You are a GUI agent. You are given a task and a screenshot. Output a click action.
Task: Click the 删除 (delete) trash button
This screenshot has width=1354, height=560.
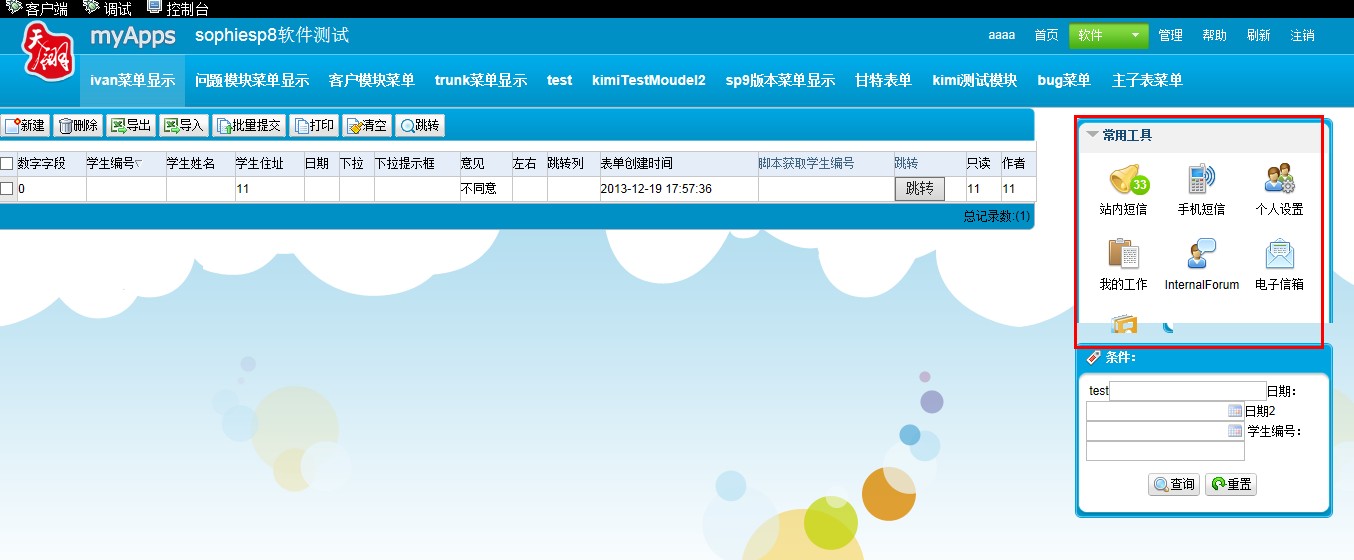click(78, 125)
